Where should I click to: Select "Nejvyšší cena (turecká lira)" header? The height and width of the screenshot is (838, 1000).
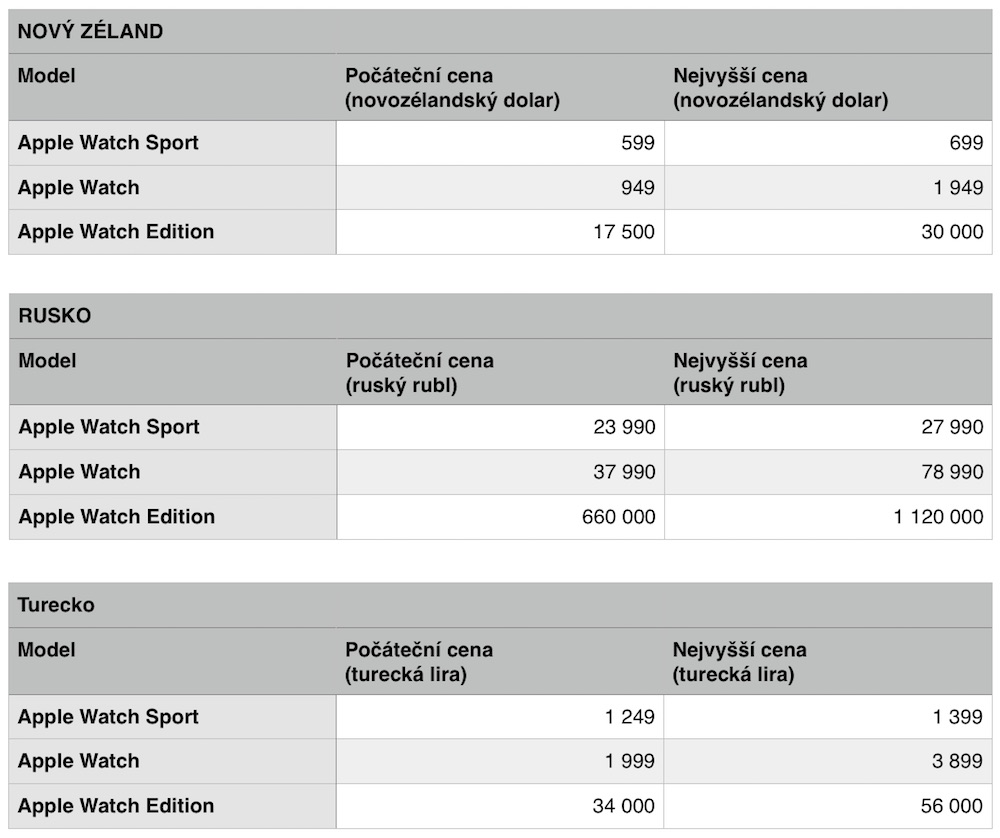tap(740, 662)
